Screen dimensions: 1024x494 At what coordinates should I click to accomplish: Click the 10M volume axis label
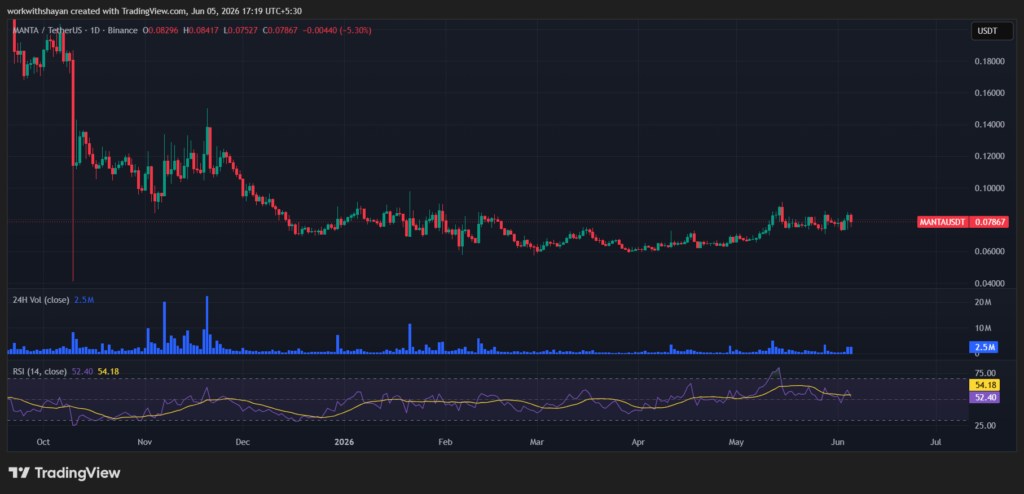[x=984, y=327]
